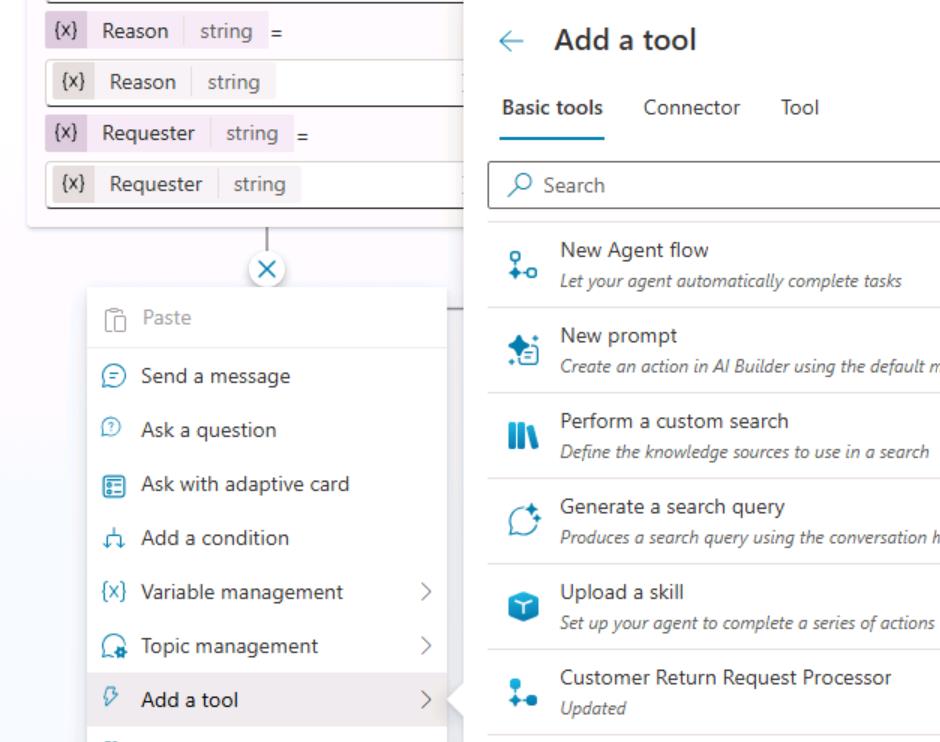Click the purple Reason string variable chip

156,30
